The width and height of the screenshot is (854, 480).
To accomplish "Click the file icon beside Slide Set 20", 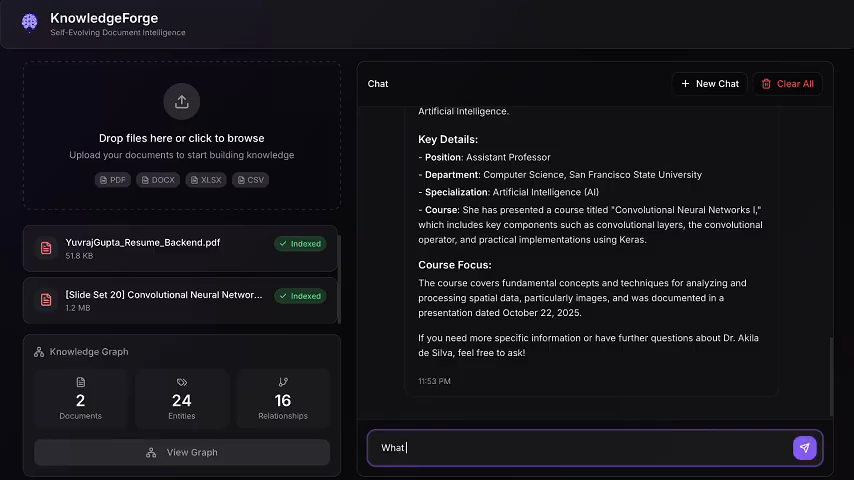I will tap(46, 300).
